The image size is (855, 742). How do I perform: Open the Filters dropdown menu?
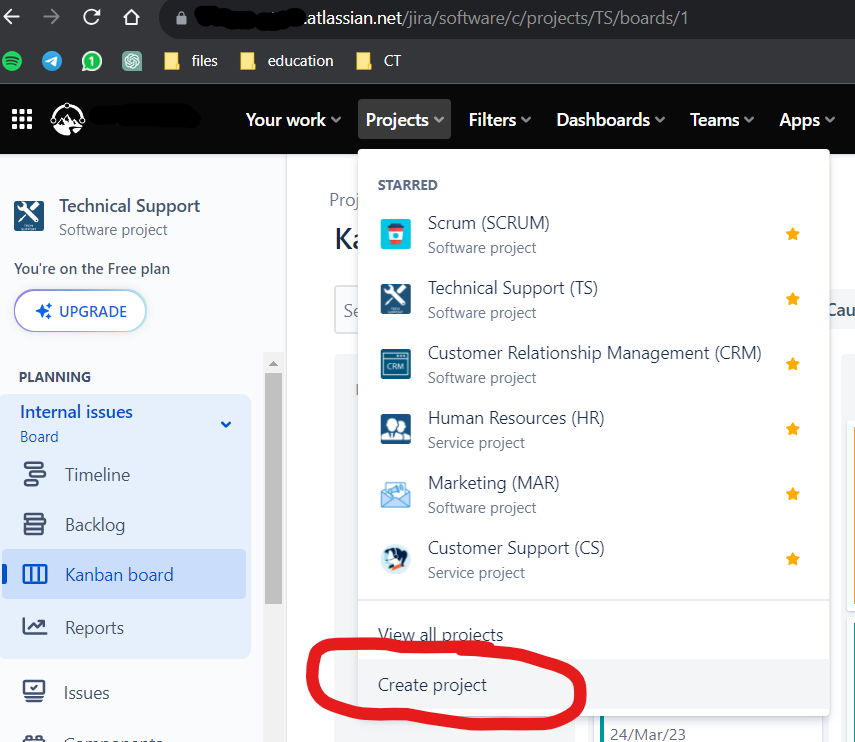pos(499,119)
